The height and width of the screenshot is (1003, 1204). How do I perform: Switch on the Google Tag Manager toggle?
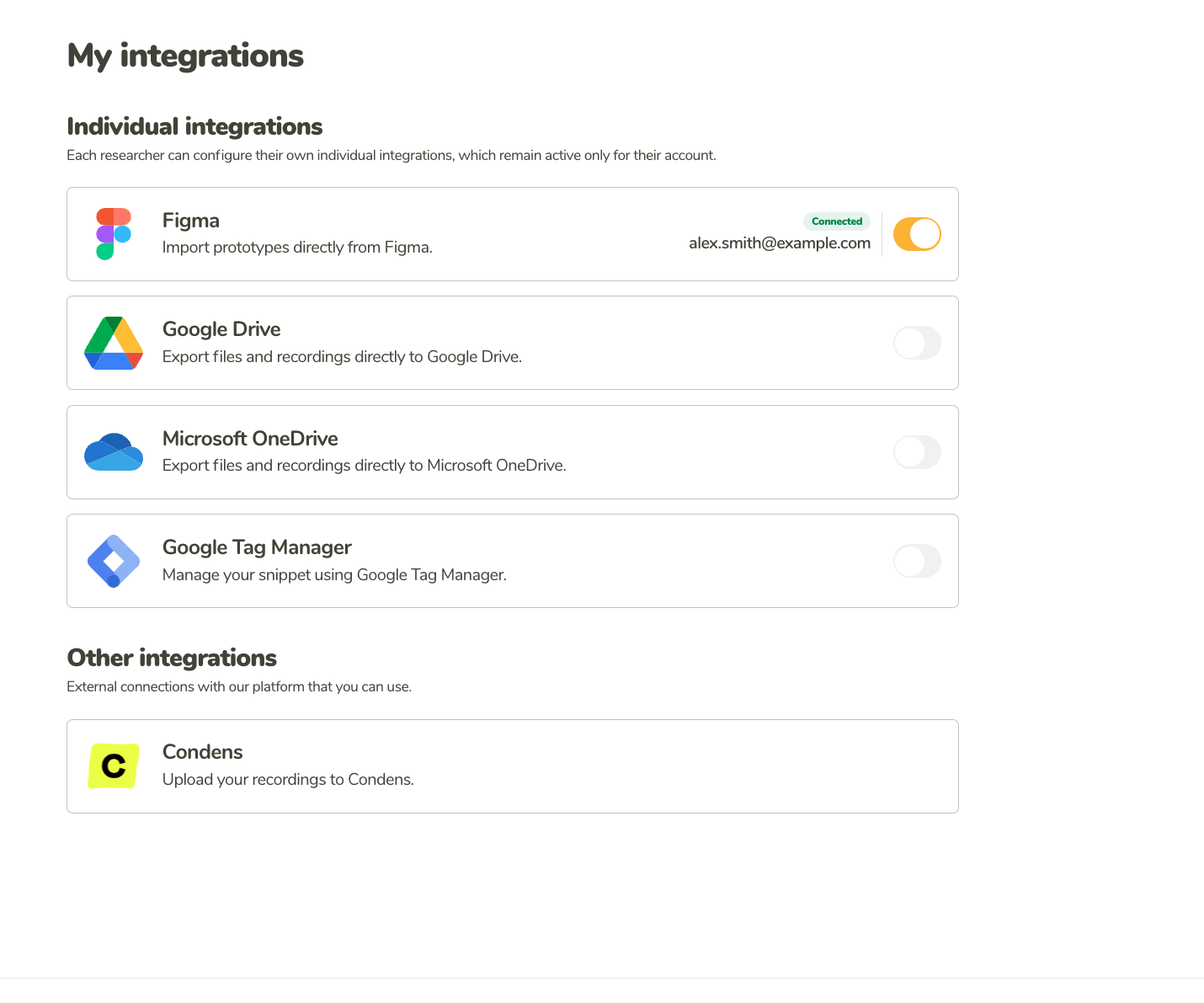pyautogui.click(x=917, y=561)
